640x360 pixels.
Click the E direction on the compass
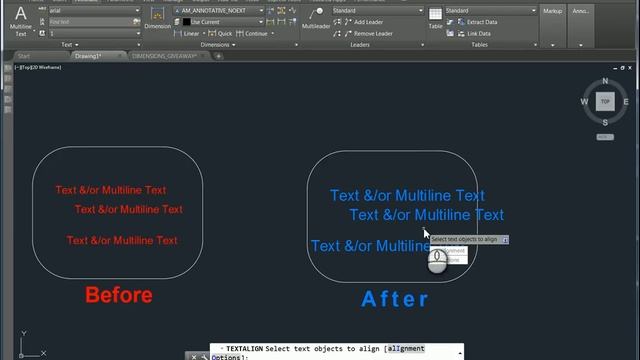point(626,102)
